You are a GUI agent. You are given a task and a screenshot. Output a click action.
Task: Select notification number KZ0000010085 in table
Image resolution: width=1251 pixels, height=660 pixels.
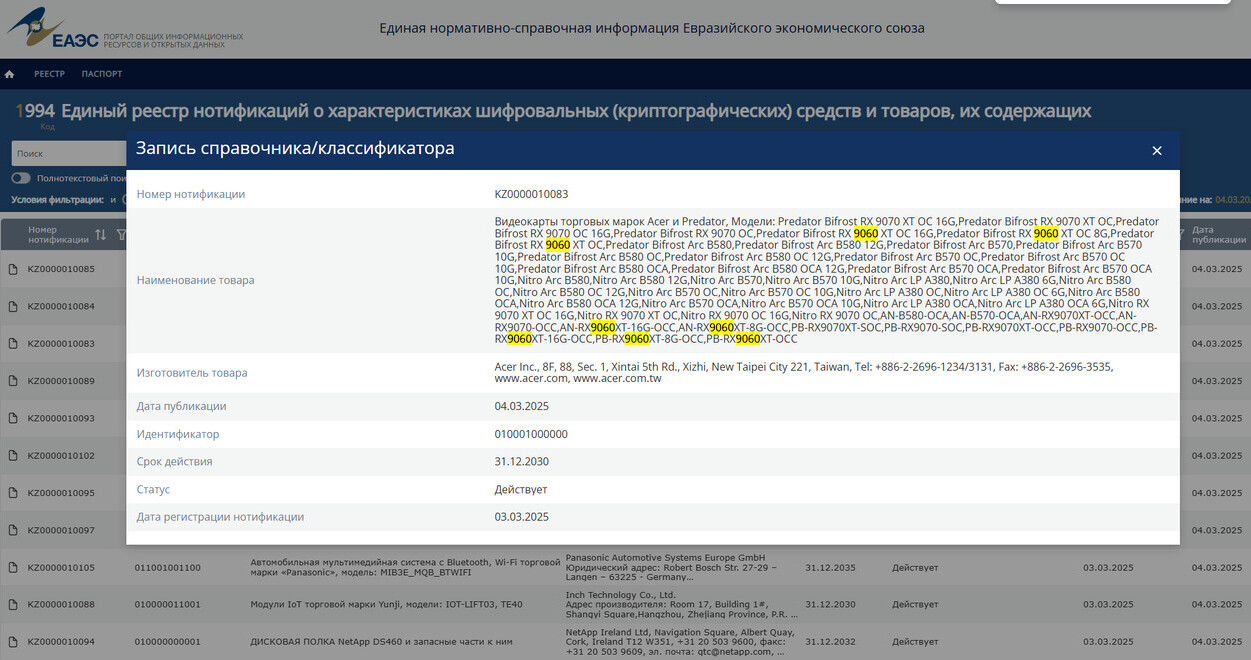[x=61, y=269]
